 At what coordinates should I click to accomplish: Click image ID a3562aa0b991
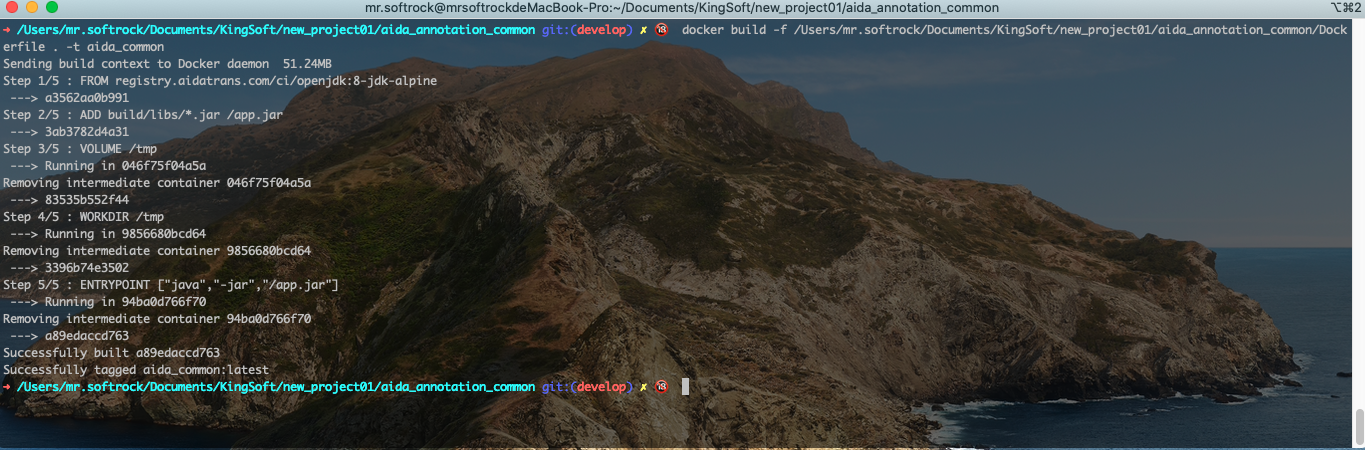pos(87,97)
